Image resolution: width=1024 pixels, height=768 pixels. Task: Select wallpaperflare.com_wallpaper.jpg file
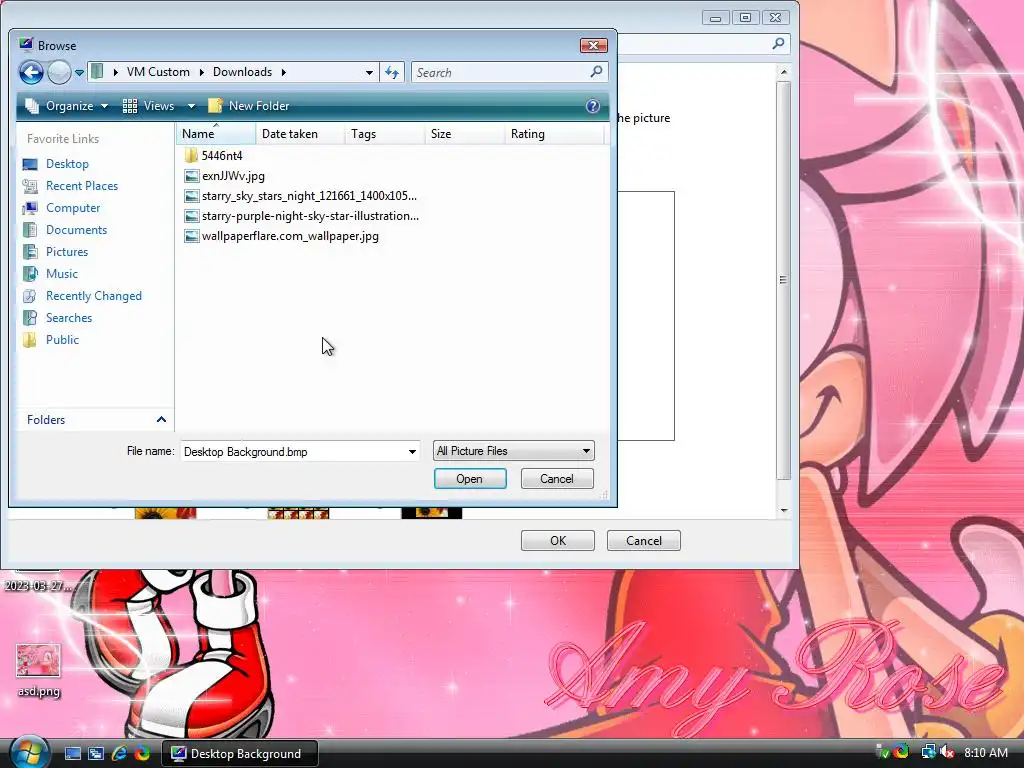click(x=281, y=236)
